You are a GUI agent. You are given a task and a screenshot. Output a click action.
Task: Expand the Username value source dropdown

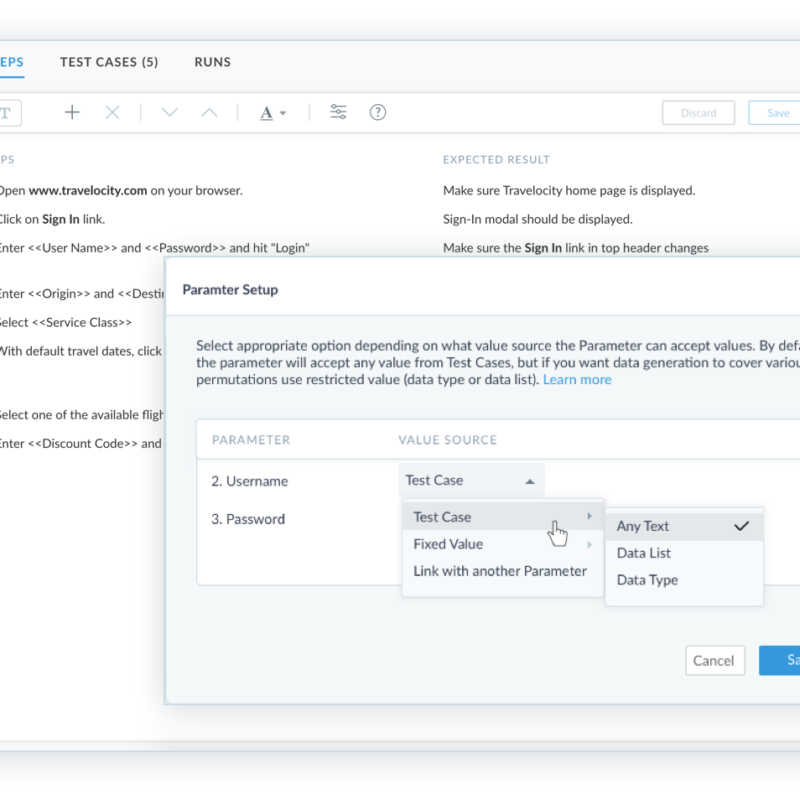tap(471, 481)
